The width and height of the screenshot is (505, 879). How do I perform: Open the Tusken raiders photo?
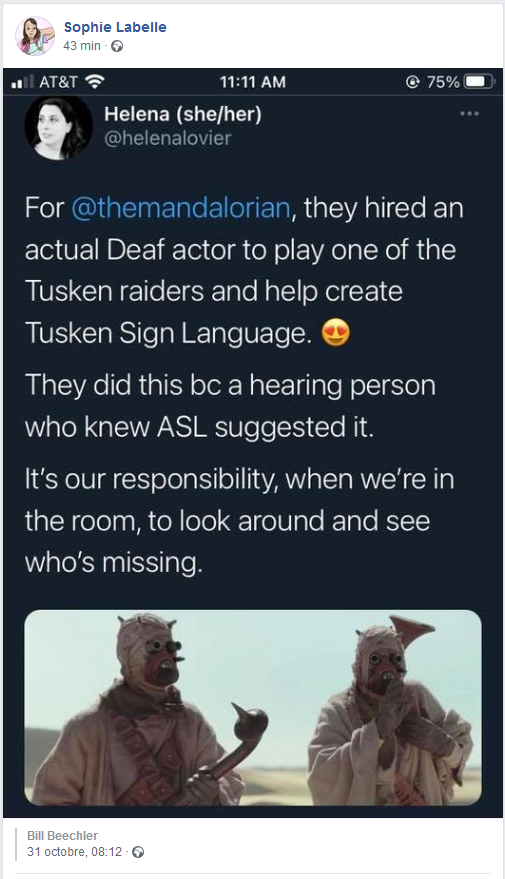(253, 707)
